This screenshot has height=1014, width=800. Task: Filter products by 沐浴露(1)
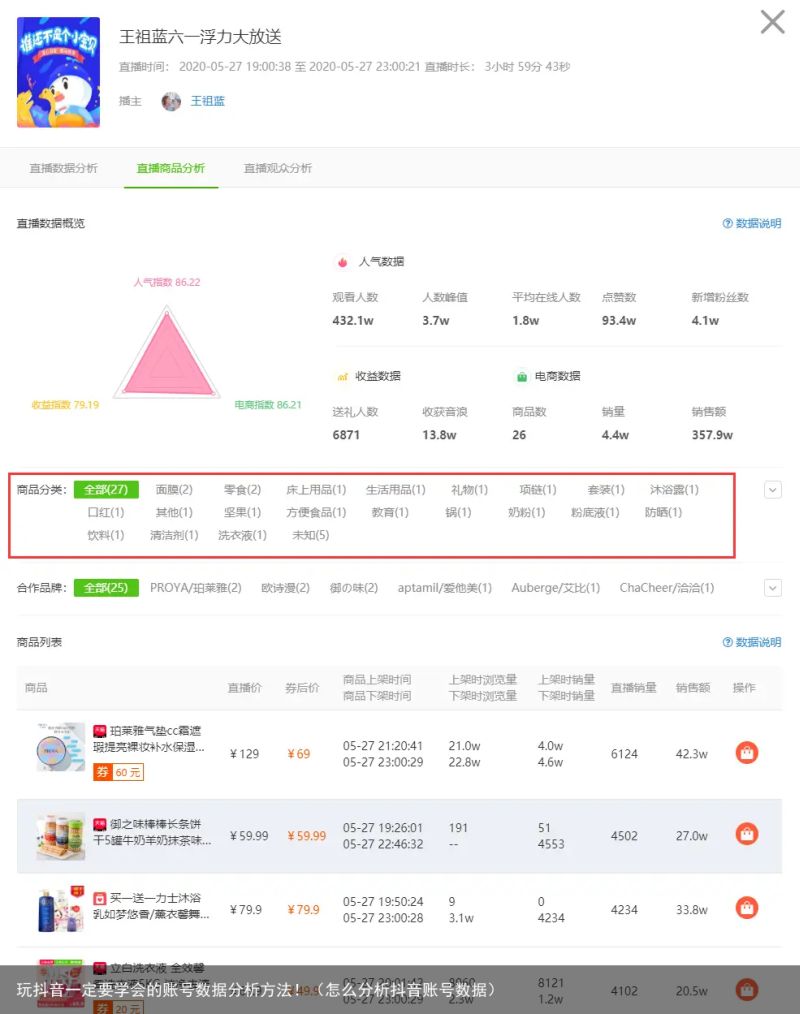[675, 490]
